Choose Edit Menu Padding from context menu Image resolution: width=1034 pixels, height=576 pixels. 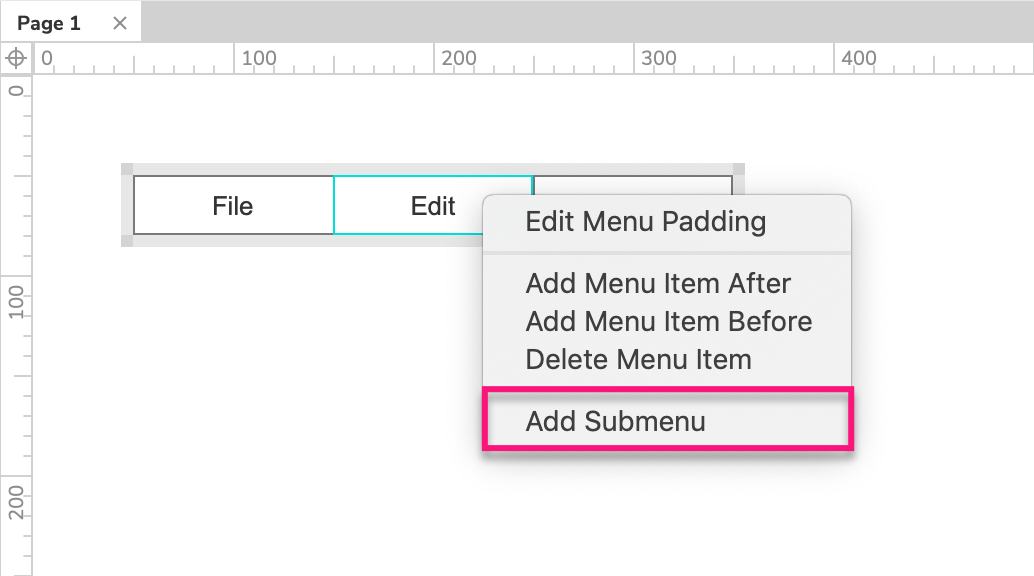645,221
